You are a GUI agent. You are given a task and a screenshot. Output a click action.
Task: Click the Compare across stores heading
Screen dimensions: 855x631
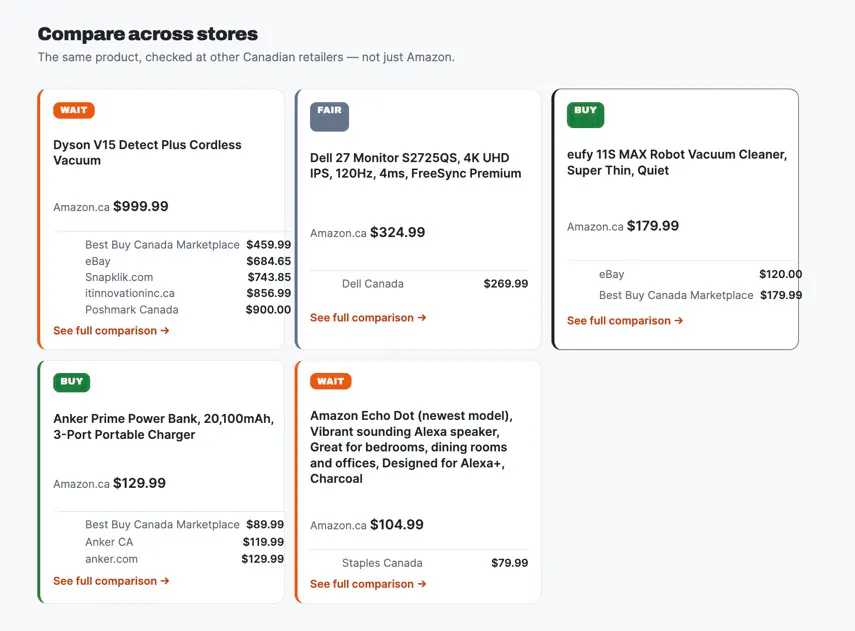[148, 34]
